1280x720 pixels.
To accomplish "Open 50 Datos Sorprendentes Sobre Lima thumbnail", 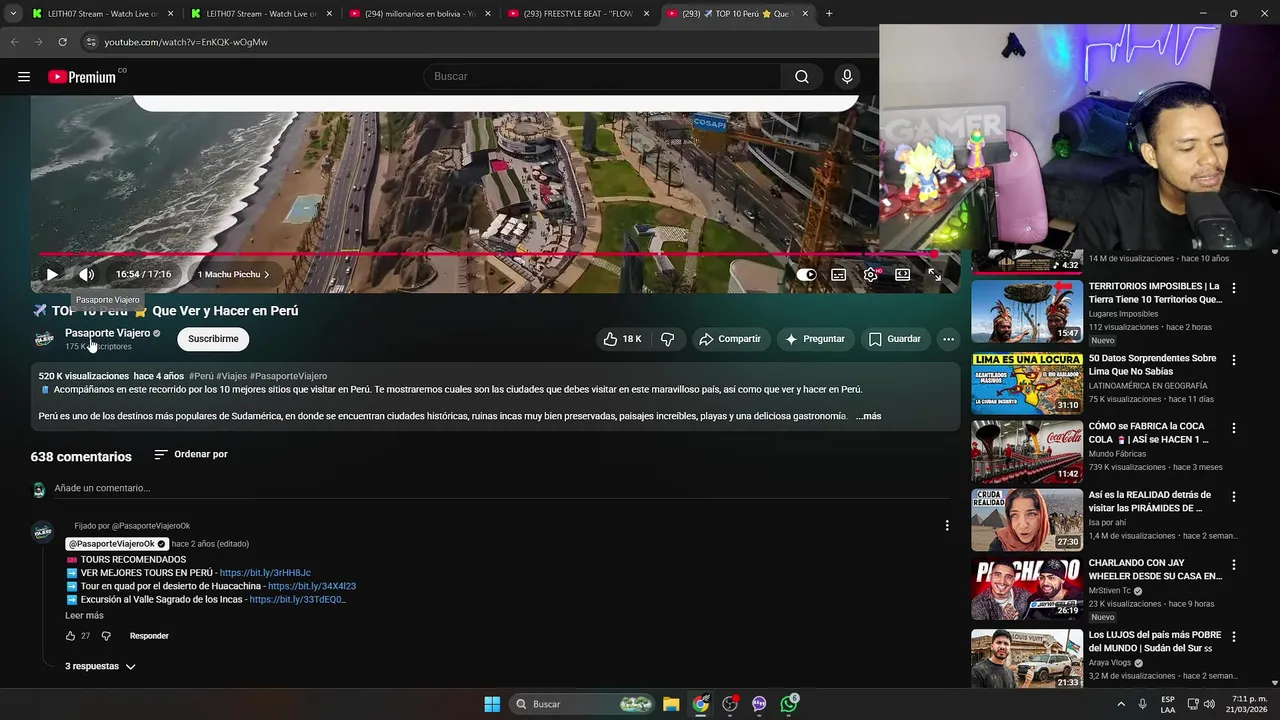I will (x=1027, y=382).
